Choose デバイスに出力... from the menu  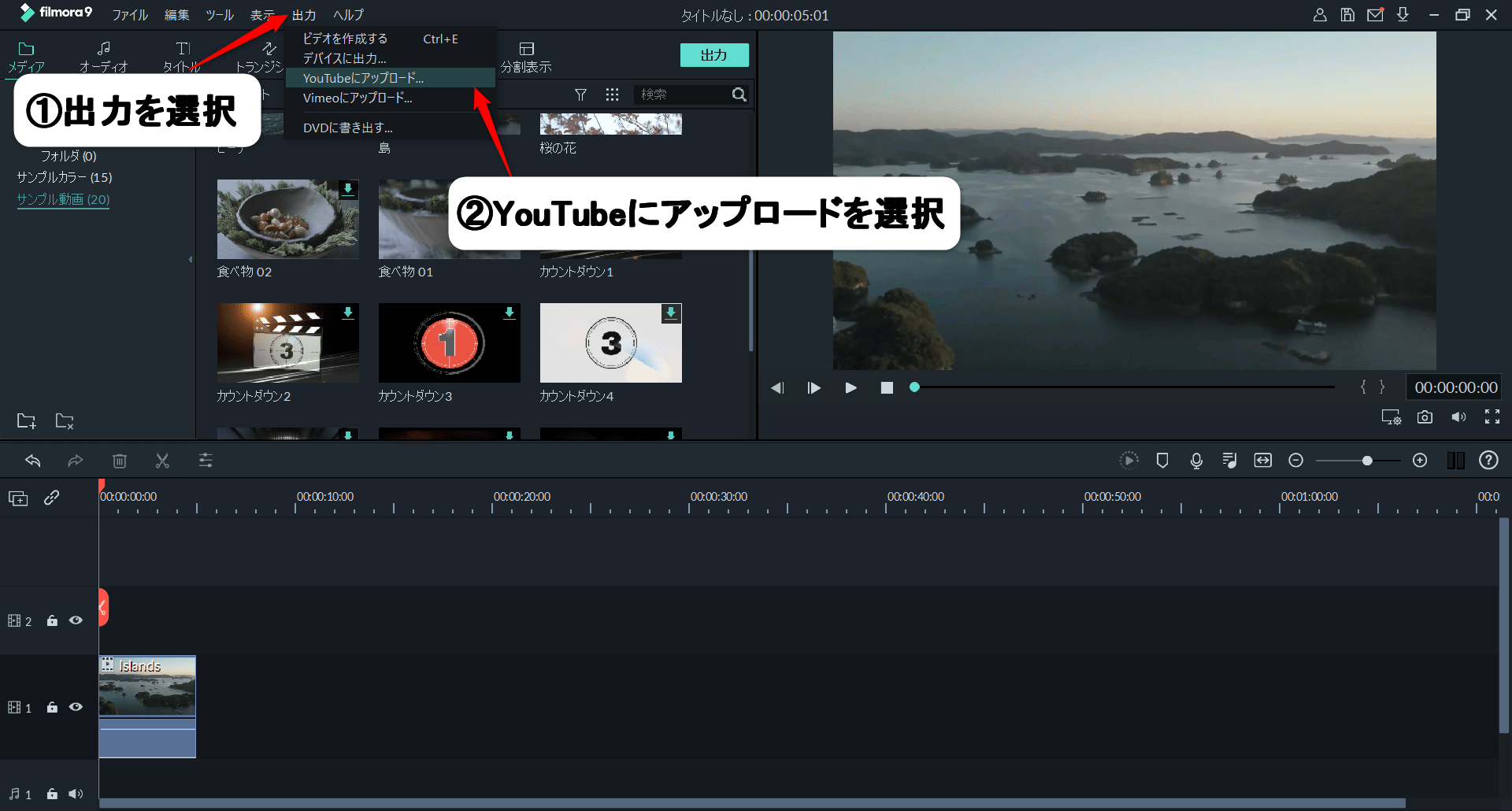(x=390, y=58)
